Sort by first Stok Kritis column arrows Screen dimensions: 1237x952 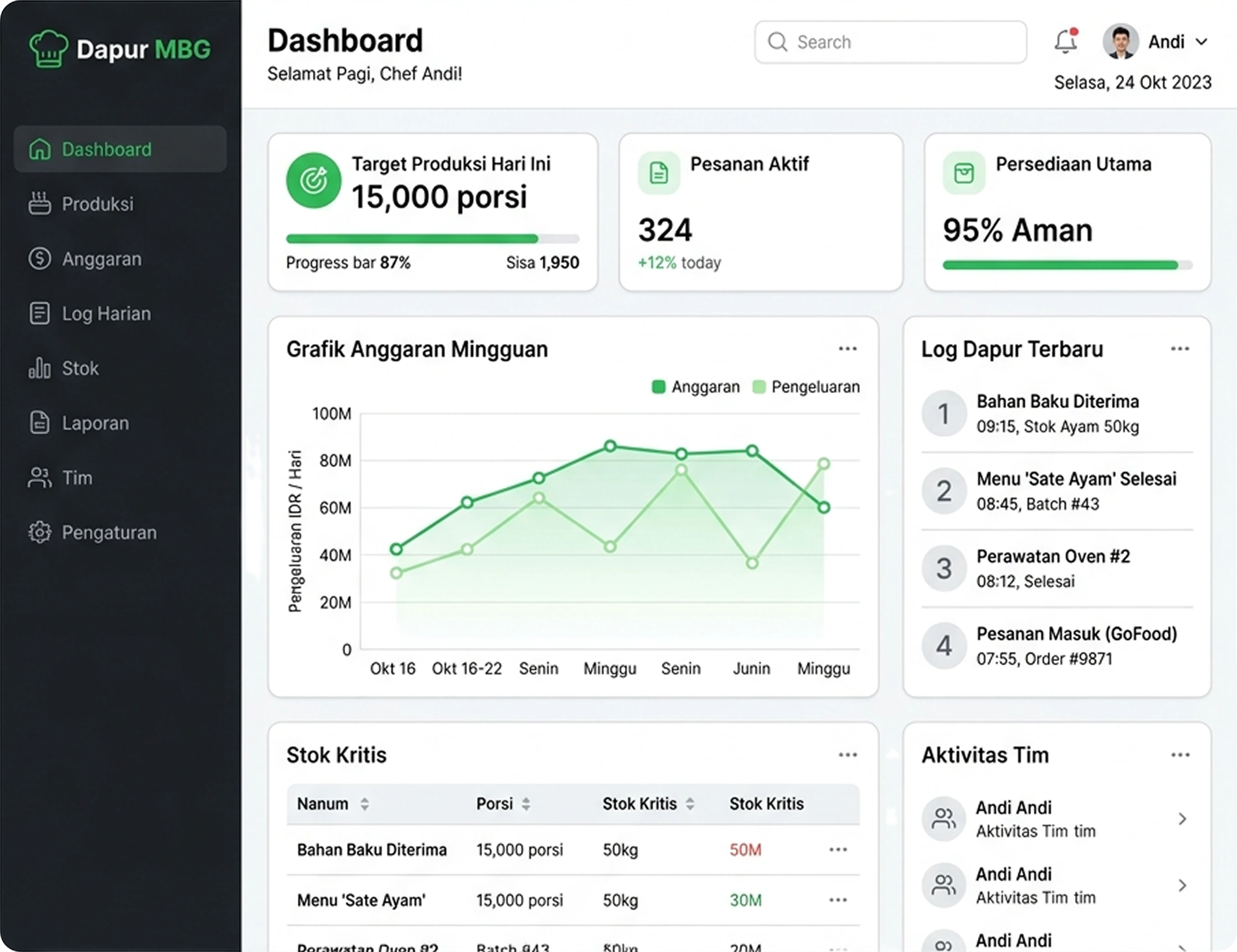point(690,804)
